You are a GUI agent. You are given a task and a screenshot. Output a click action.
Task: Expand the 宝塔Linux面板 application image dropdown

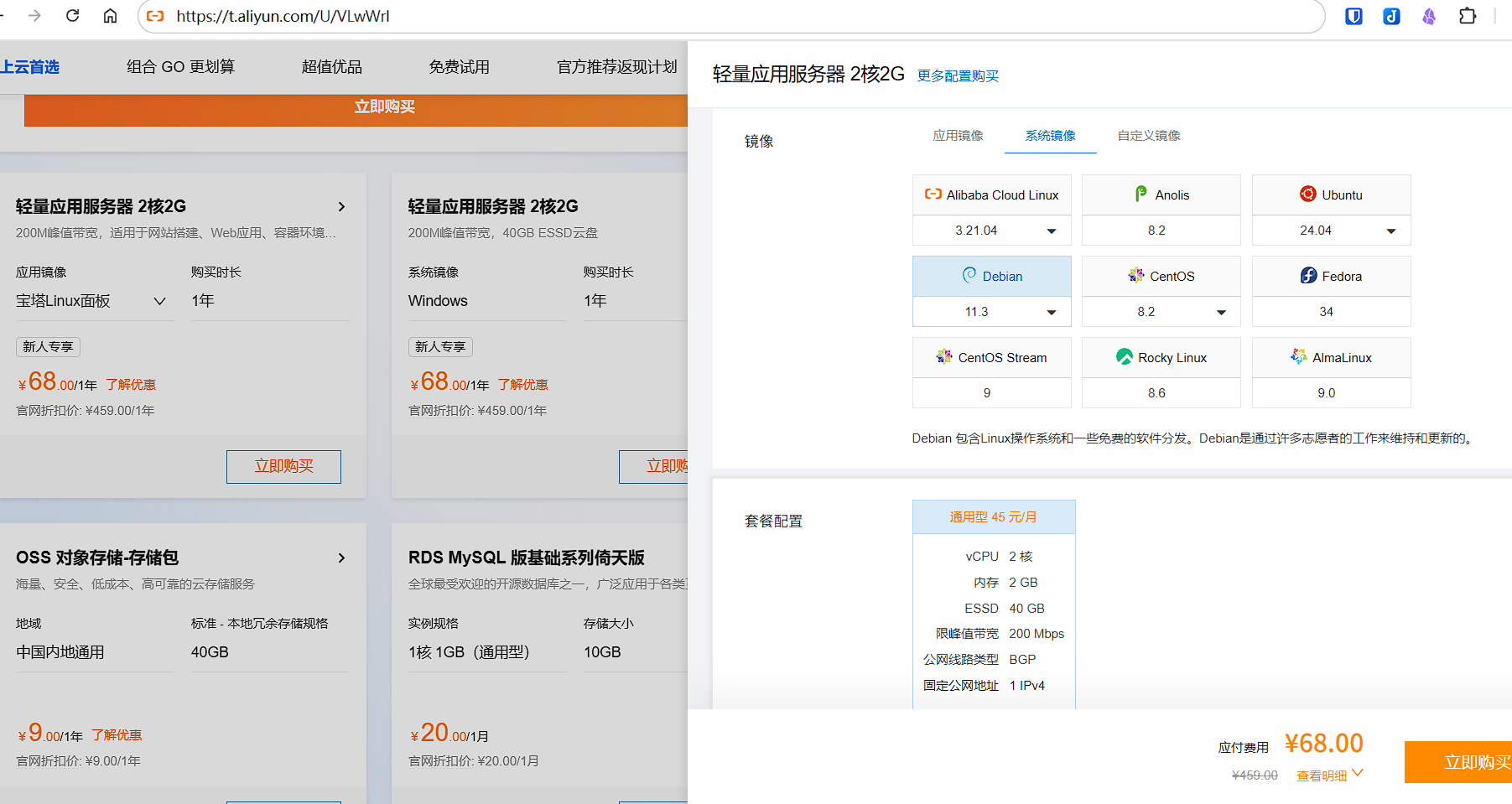coord(95,301)
